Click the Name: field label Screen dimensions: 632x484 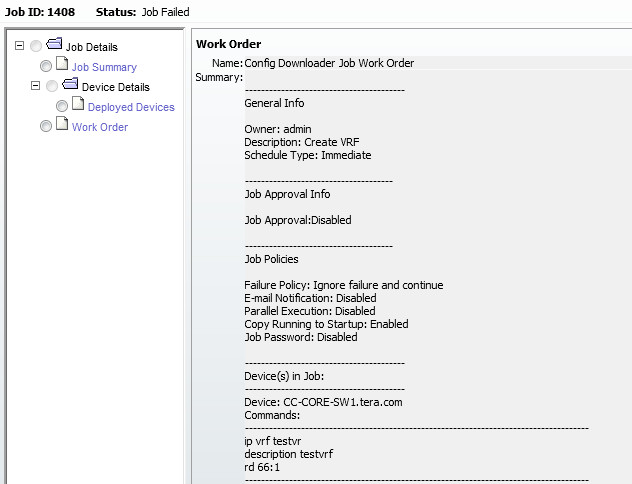pos(228,63)
